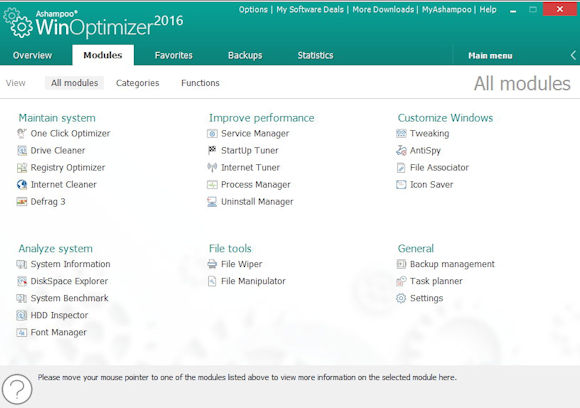The image size is (580, 408).
Task: Switch to the Overview tab
Action: 33,55
